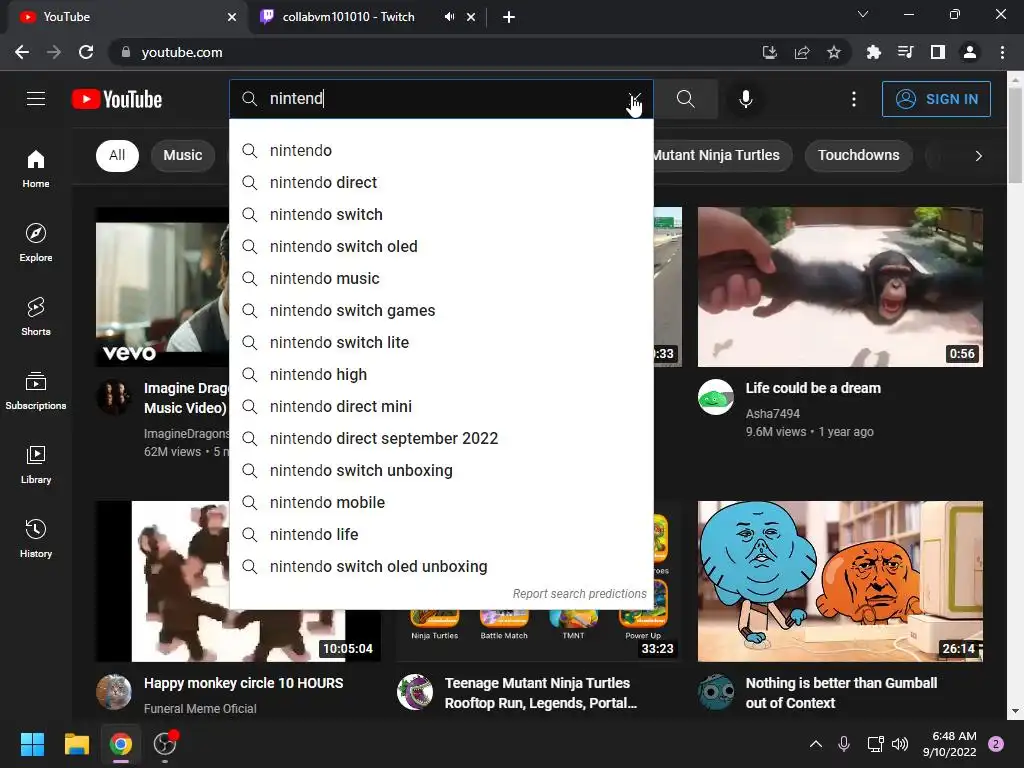Choose "nintendo direct september 2022" suggestion

point(441,439)
